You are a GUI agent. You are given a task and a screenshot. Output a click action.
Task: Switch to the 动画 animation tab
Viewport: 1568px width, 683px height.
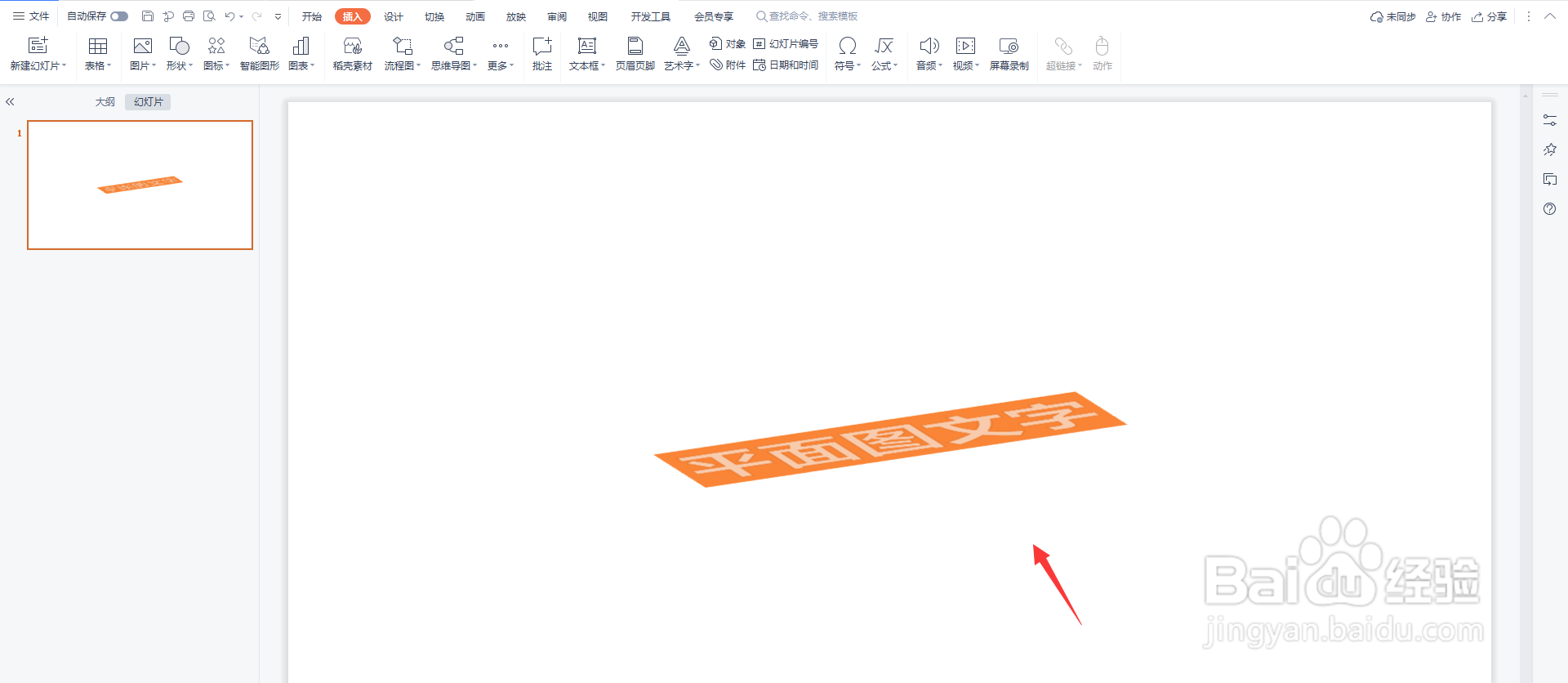coord(475,16)
